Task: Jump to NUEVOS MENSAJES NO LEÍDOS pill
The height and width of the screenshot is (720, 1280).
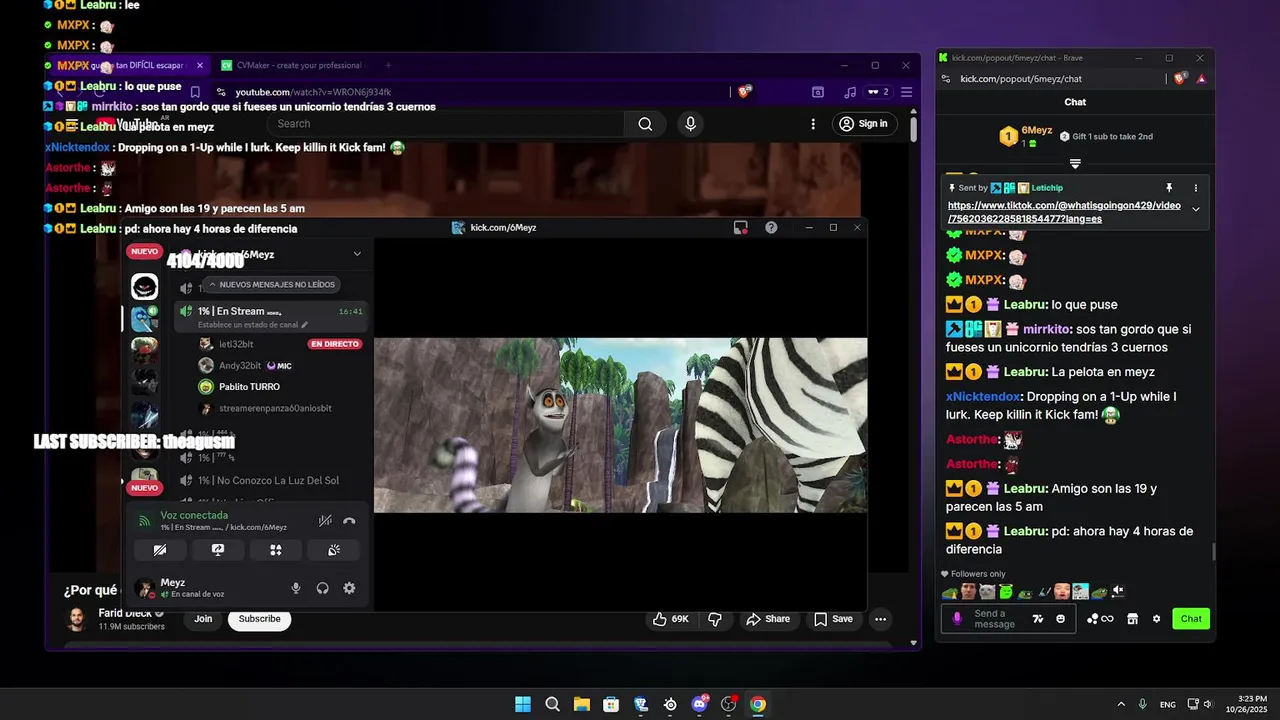Action: (x=272, y=285)
